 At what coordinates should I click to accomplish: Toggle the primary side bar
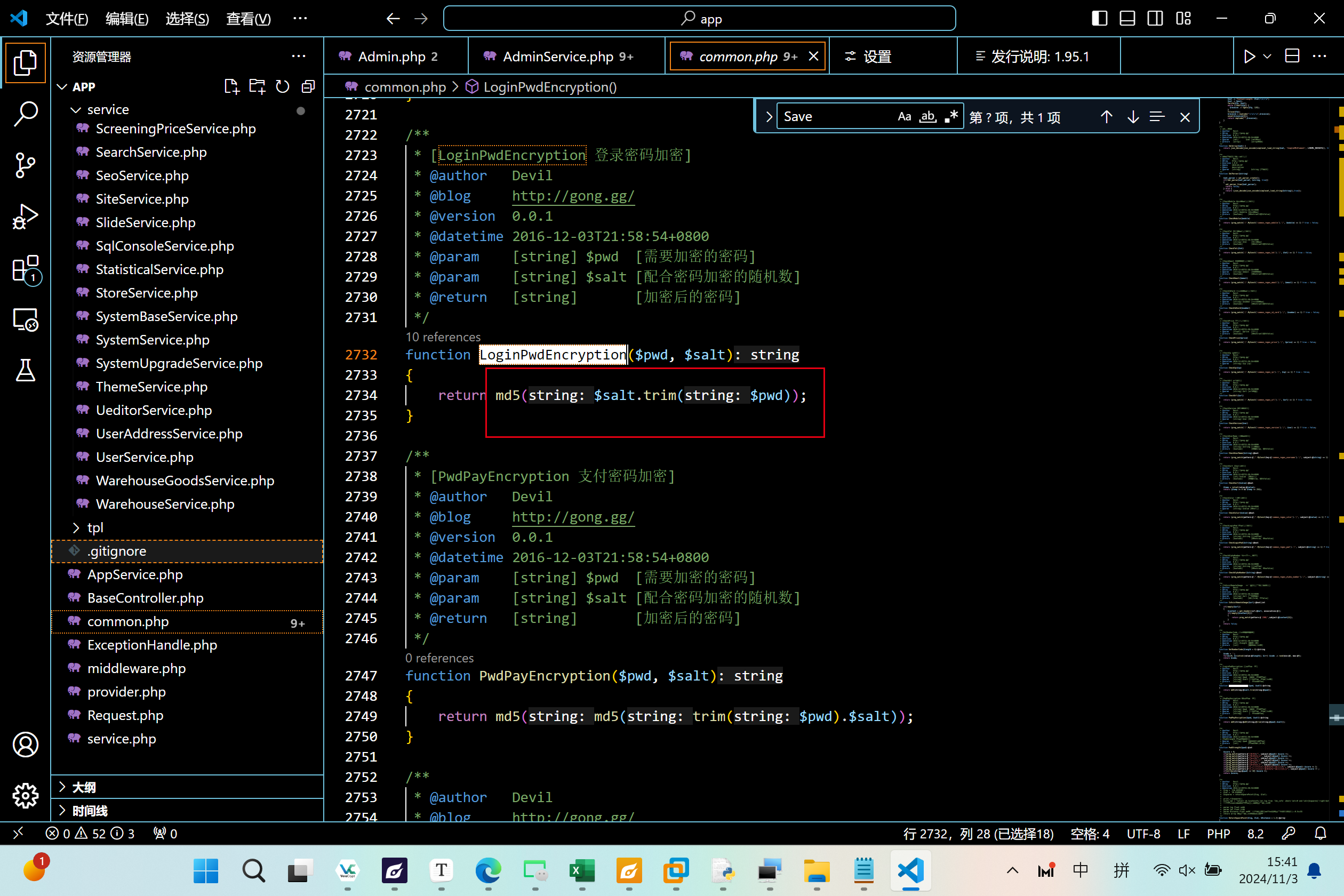(1099, 19)
